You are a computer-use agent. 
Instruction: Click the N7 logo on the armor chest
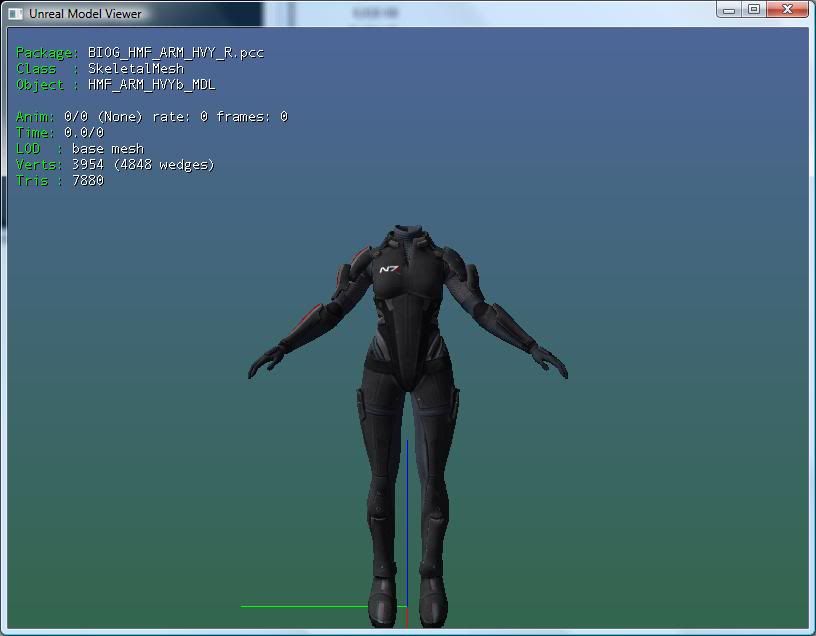[389, 269]
